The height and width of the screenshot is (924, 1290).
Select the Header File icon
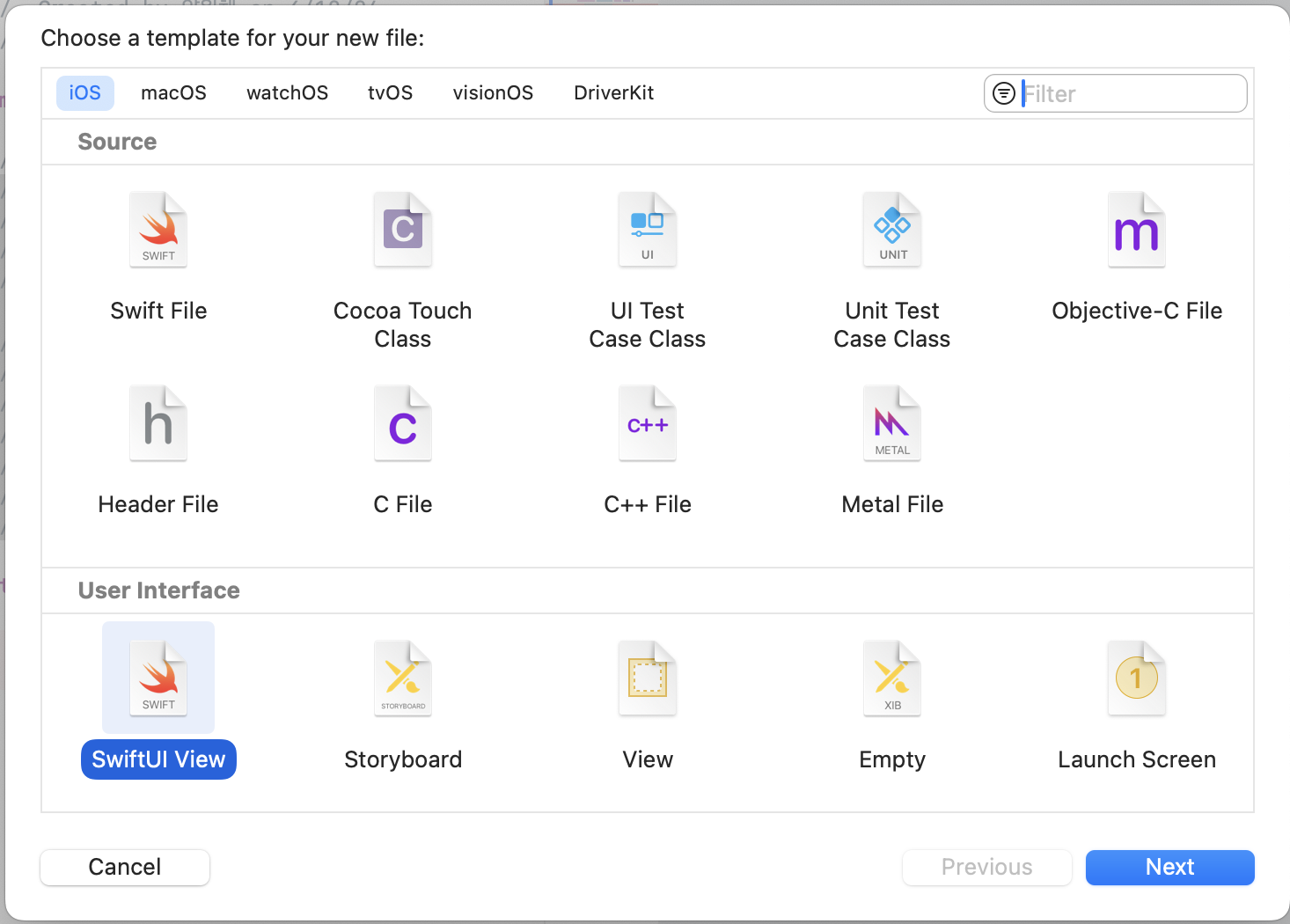click(x=158, y=423)
